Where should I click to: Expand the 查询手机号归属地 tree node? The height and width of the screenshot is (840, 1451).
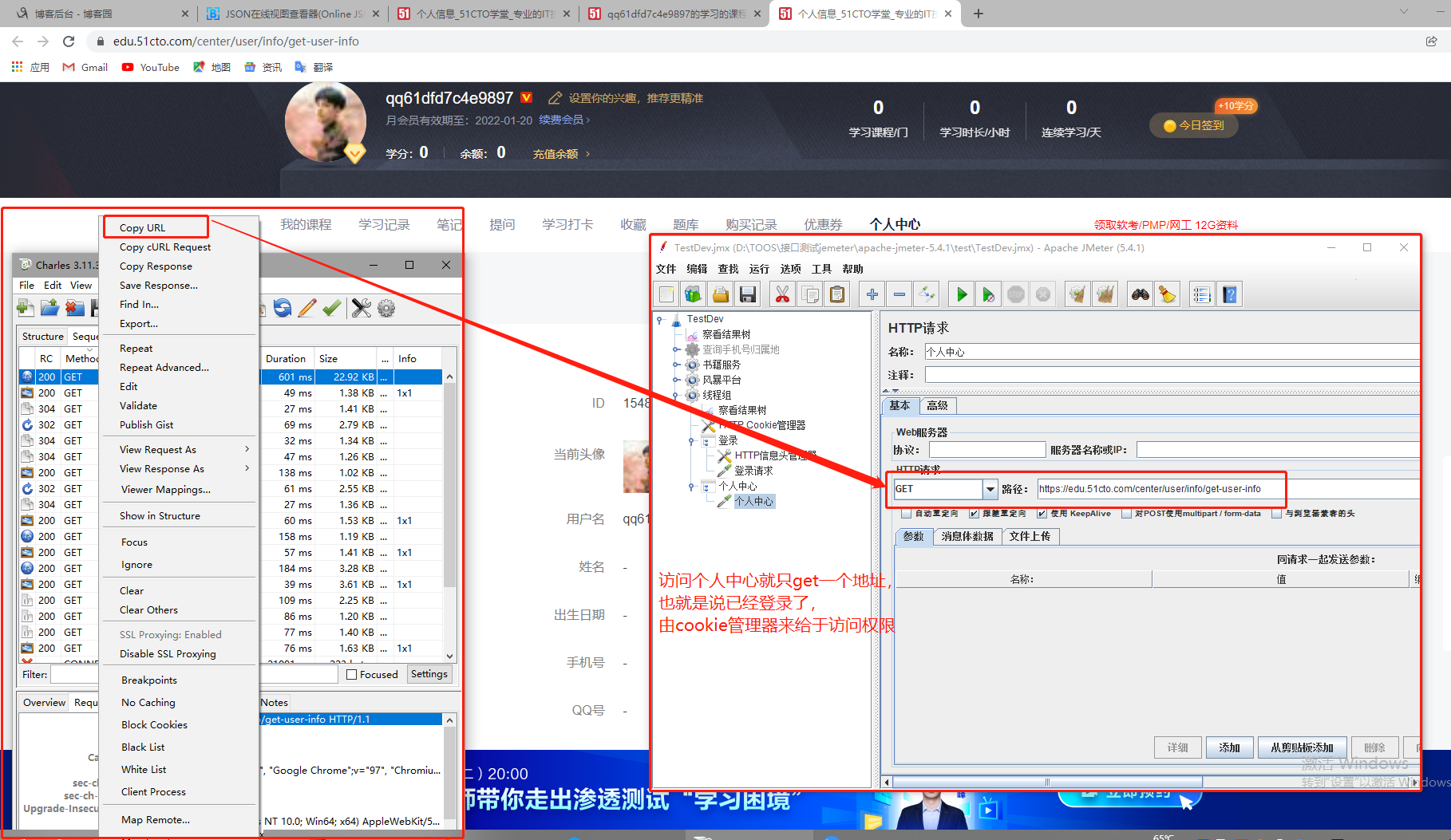pos(676,349)
